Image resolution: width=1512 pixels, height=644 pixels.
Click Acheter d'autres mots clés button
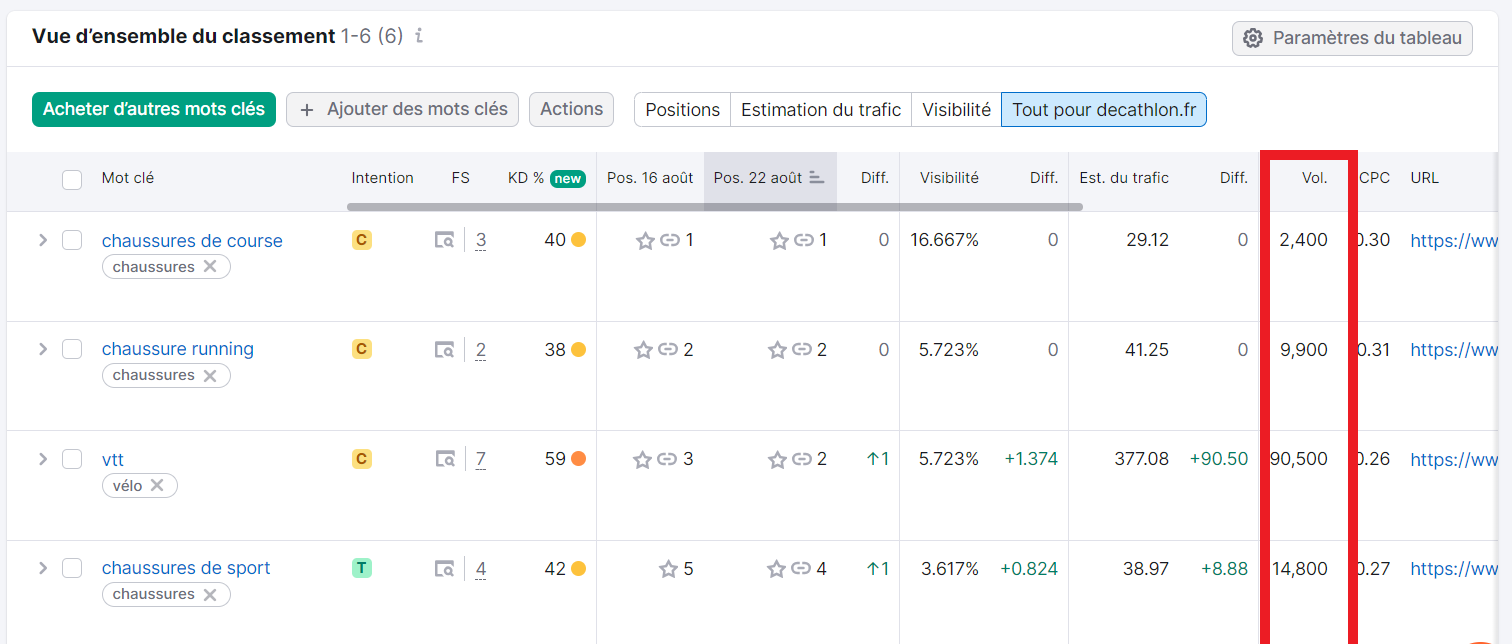click(x=154, y=109)
